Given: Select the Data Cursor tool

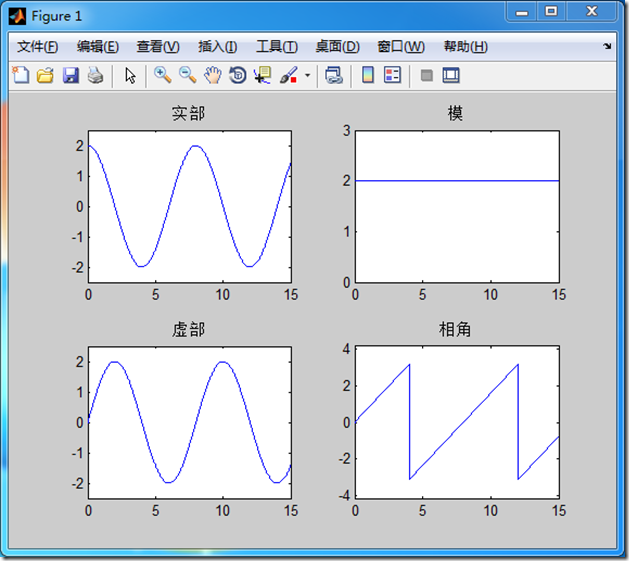Looking at the screenshot, I should 262,75.
